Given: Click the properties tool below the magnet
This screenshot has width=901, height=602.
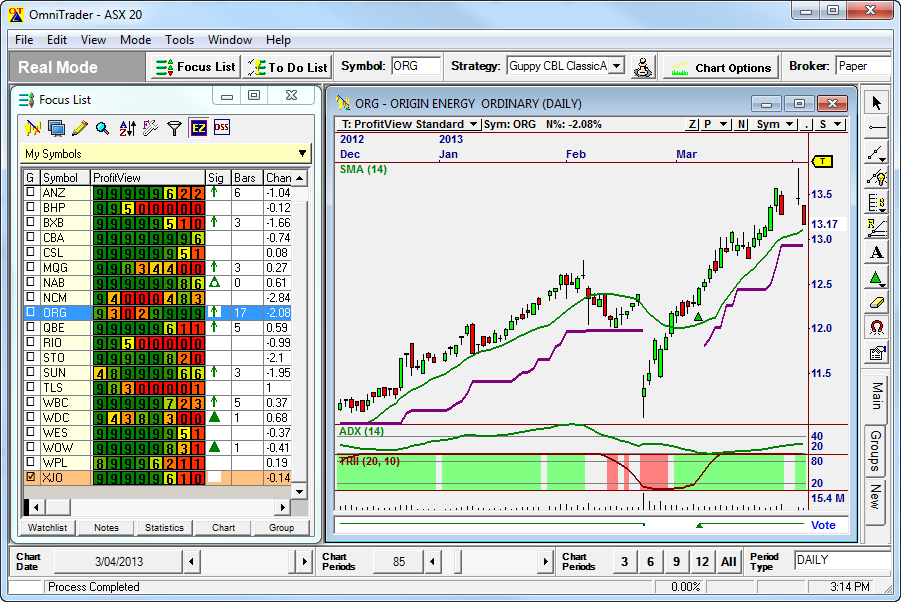Looking at the screenshot, I should pos(876,353).
